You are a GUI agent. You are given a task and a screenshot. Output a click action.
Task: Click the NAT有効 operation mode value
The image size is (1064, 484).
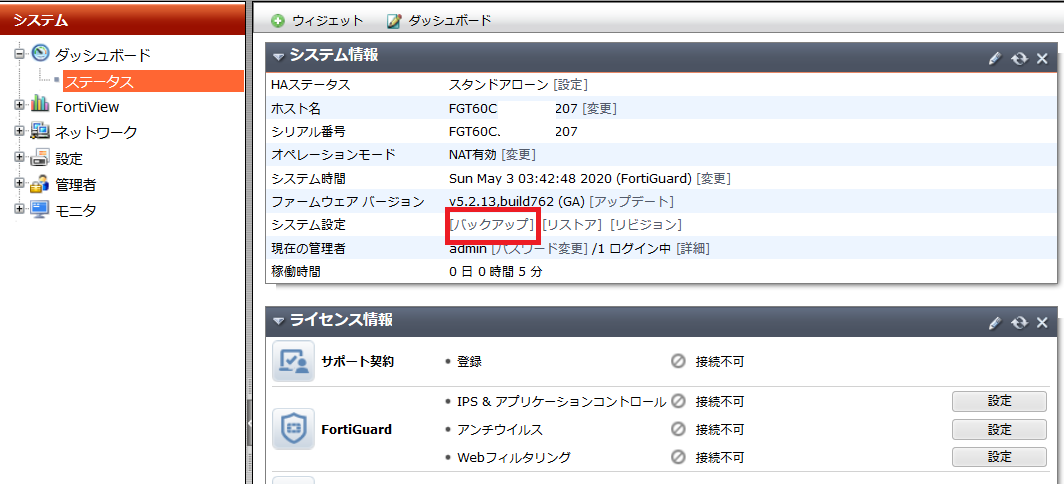473,155
